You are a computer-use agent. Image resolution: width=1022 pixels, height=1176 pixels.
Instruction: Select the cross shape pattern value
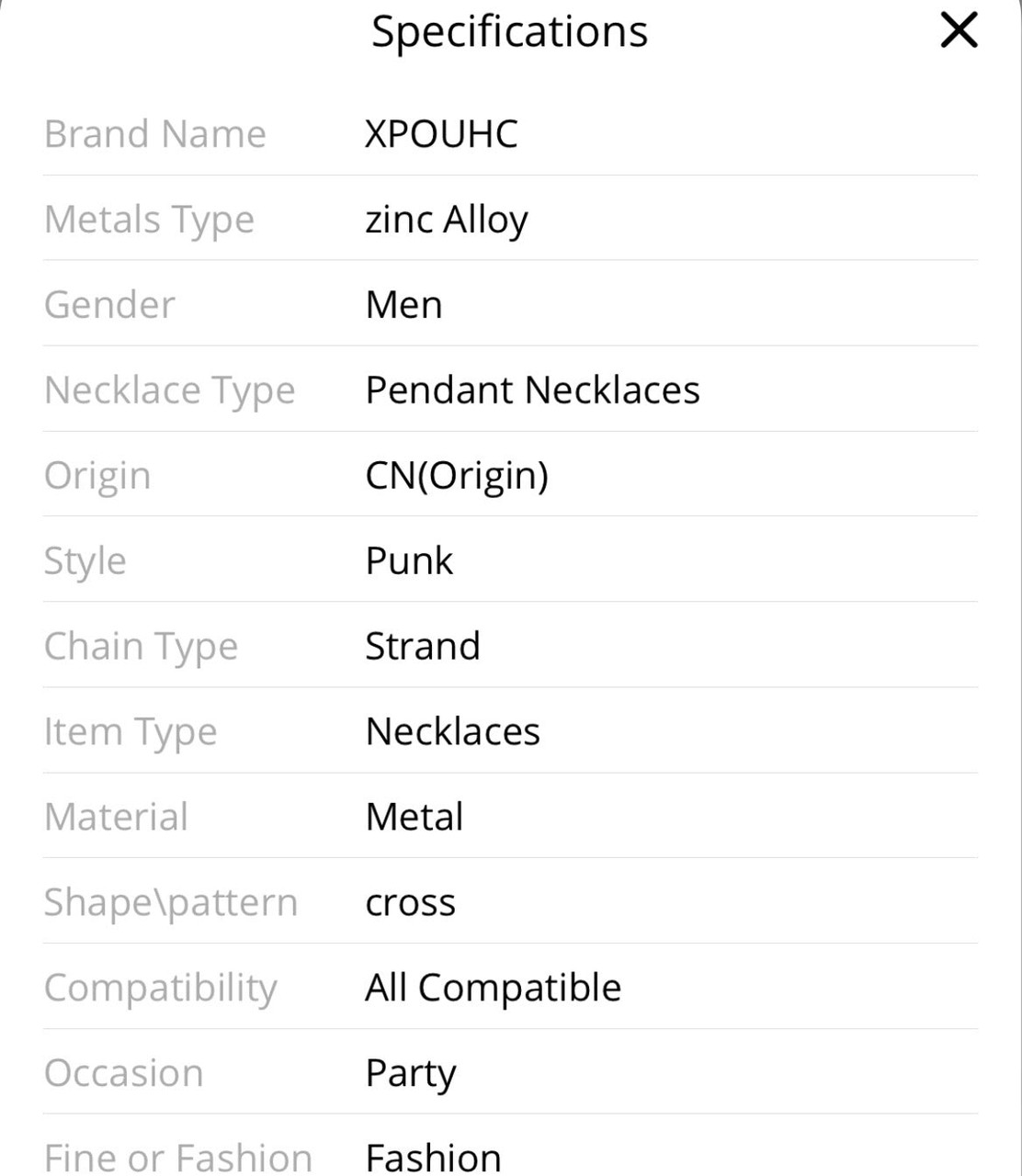[410, 904]
